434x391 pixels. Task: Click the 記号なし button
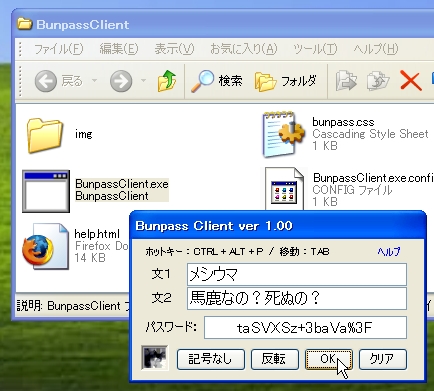coord(211,359)
